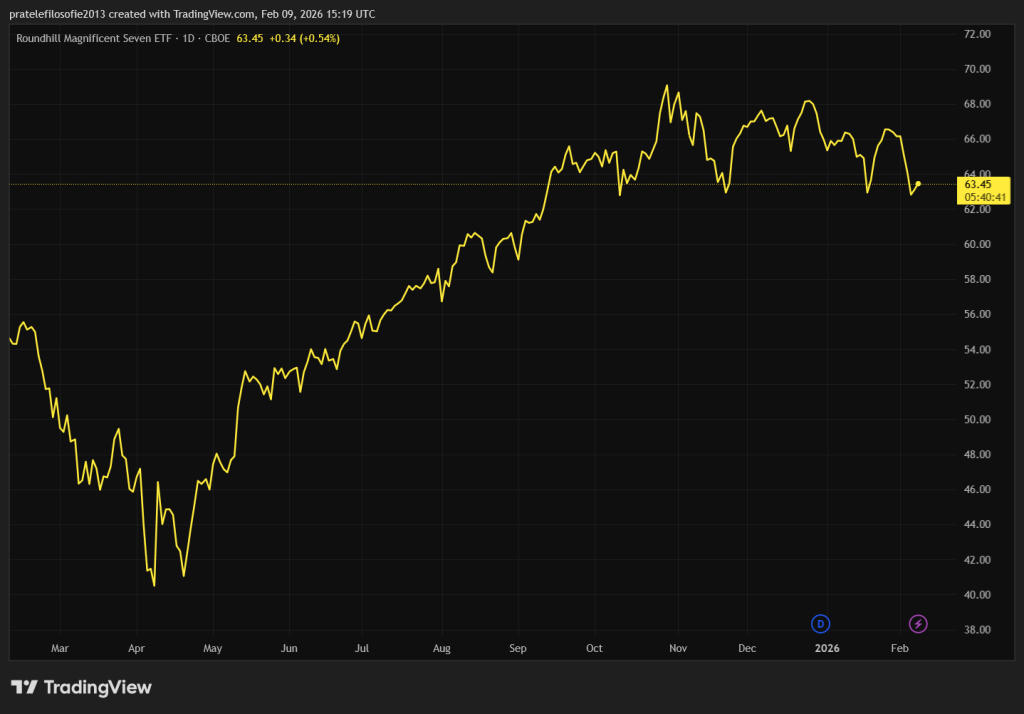Click the last price dot on line
Image resolution: width=1024 pixels, height=714 pixels.
pyautogui.click(x=918, y=184)
